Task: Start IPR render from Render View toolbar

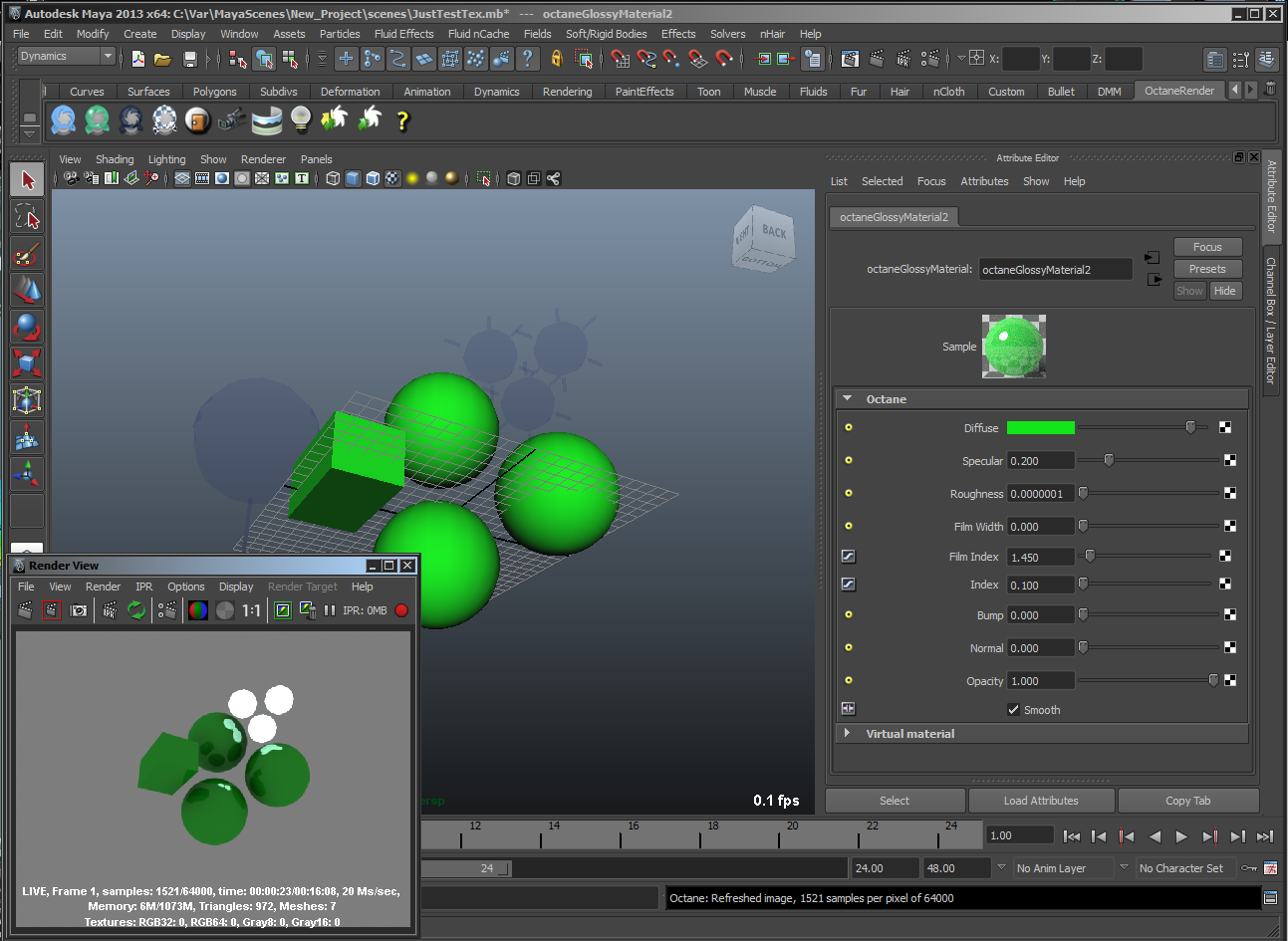Action: click(110, 610)
